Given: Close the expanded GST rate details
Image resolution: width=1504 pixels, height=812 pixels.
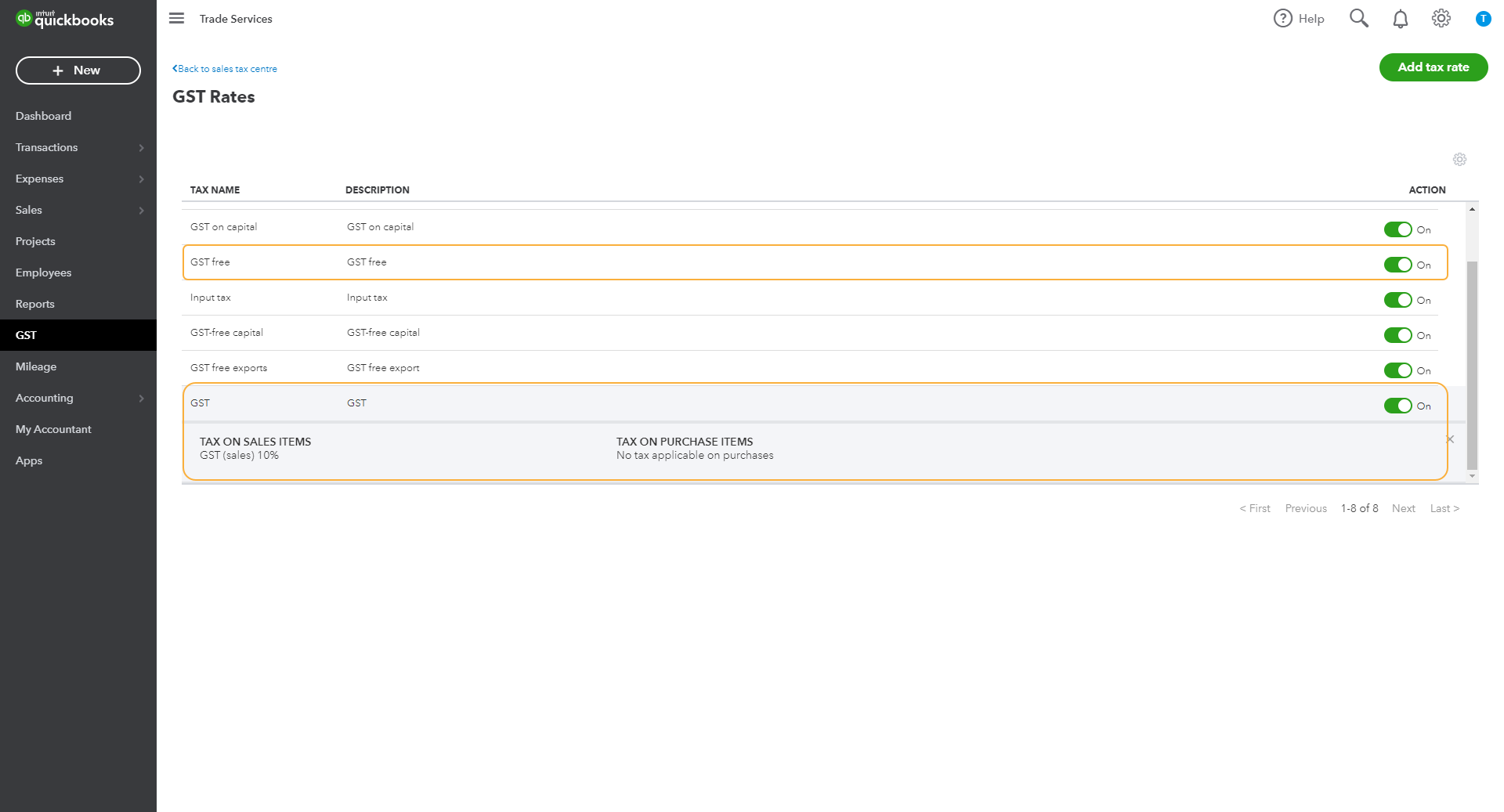Looking at the screenshot, I should point(1450,439).
